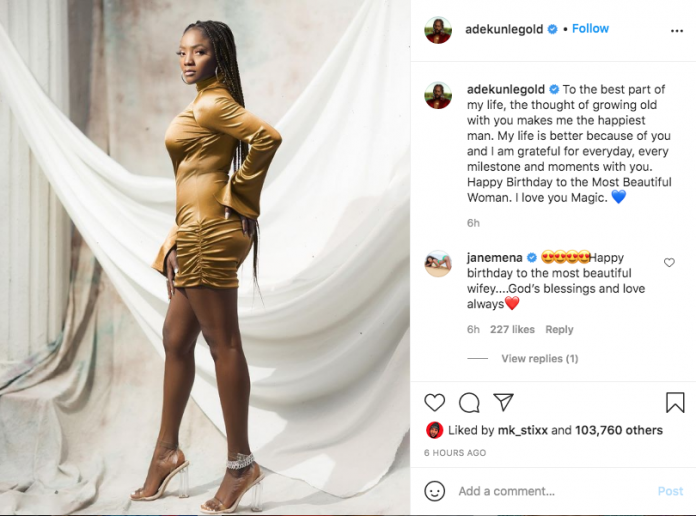
Task: Open adekunlegold header profile picture
Action: click(438, 30)
